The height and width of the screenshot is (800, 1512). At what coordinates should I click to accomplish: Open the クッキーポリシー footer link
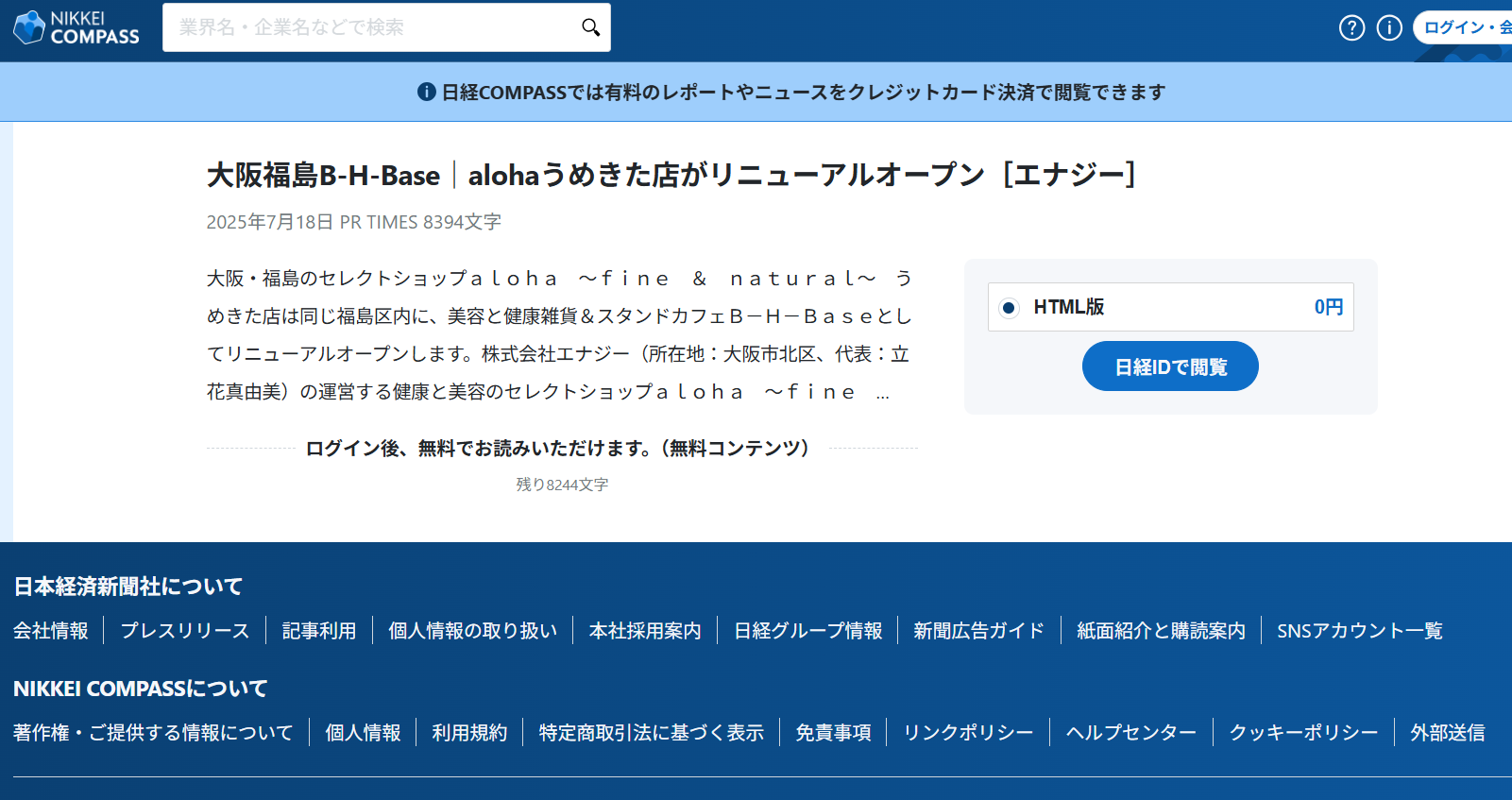coord(1303,733)
